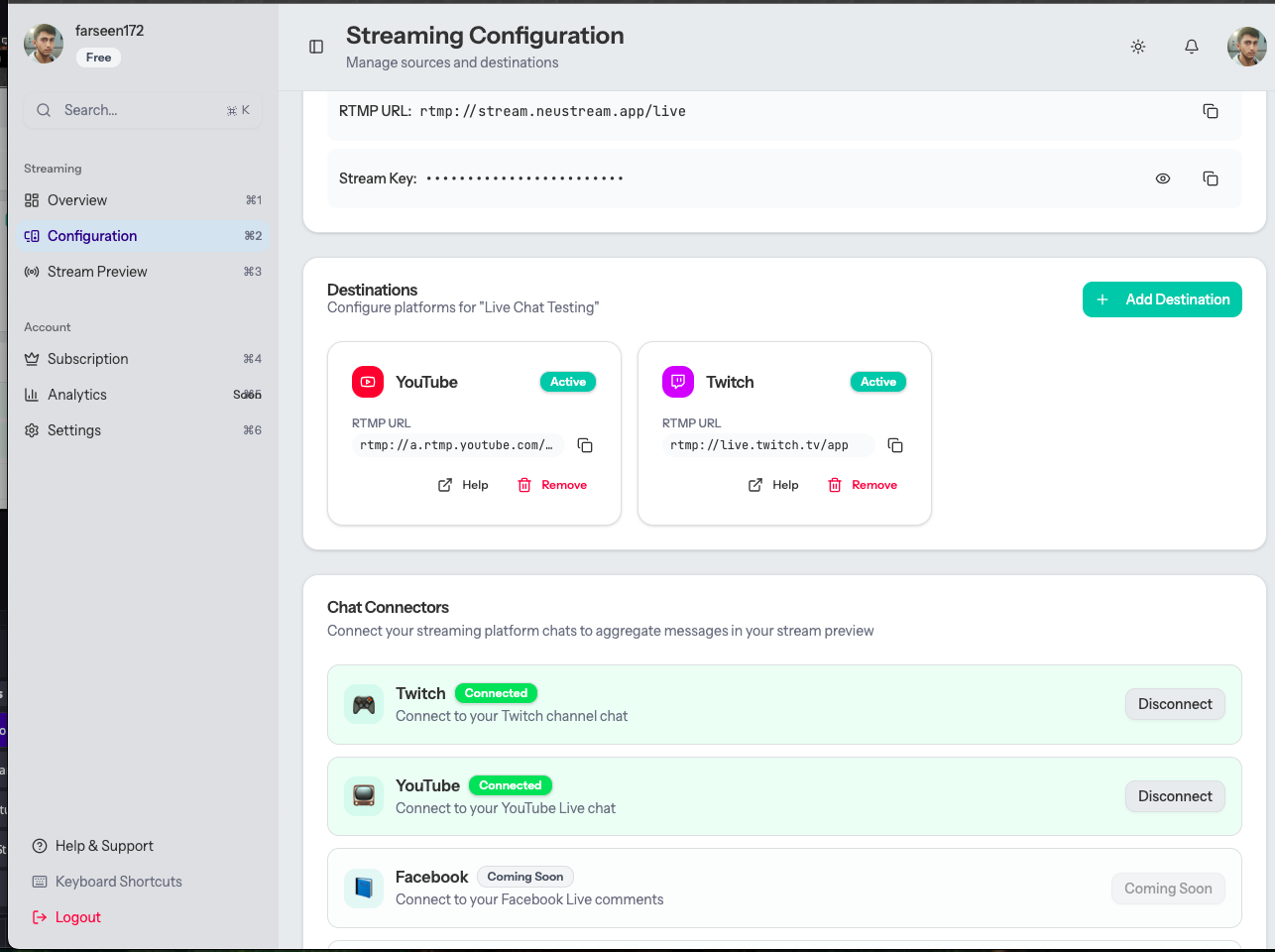
Task: Open the profile avatar in the header
Action: click(x=1246, y=46)
